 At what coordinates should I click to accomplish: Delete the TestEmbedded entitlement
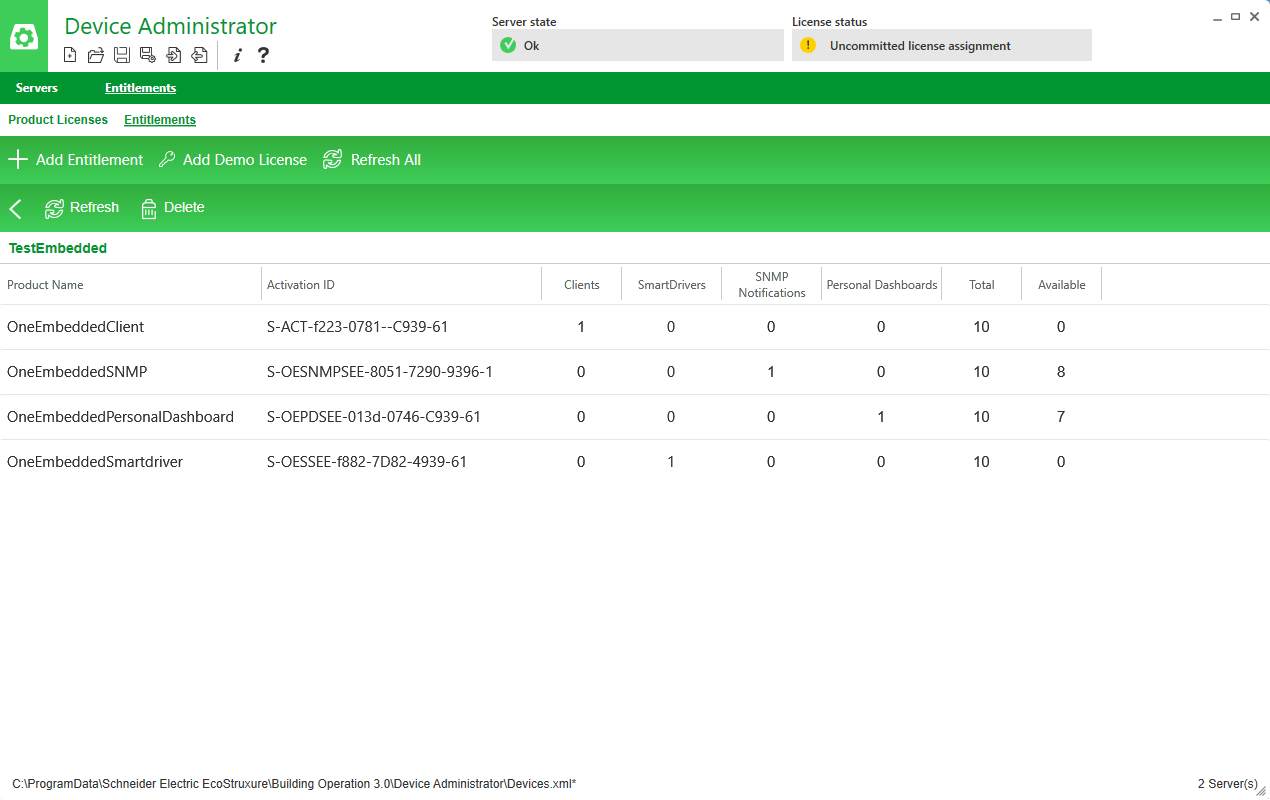(x=172, y=208)
